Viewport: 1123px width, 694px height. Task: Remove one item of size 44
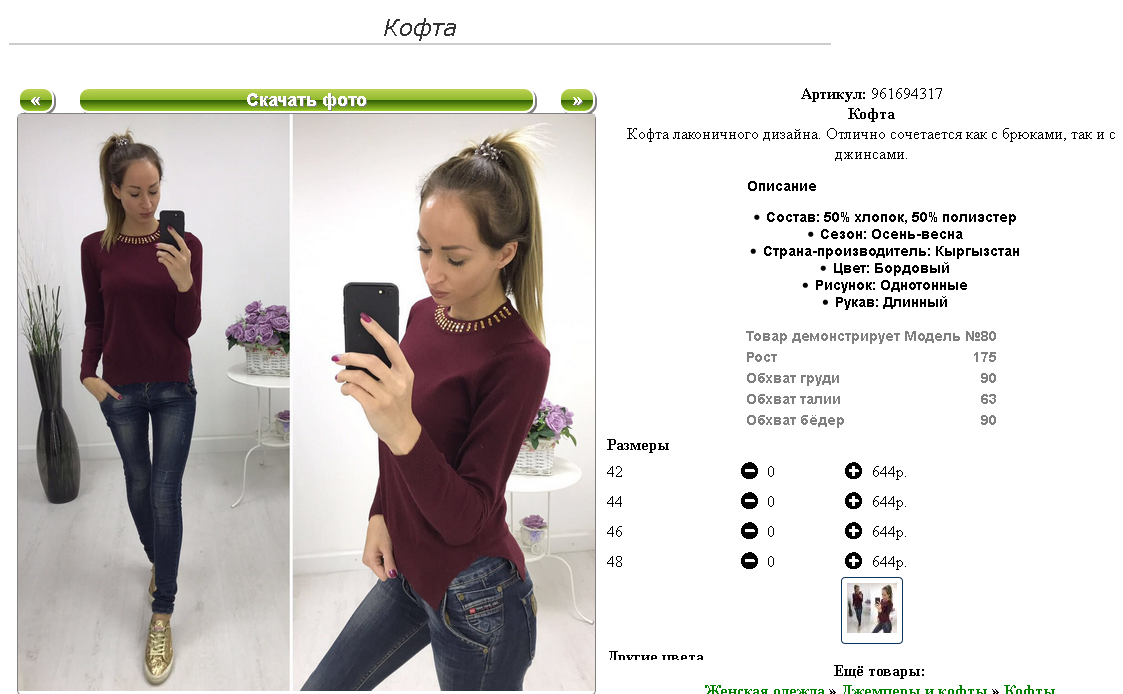click(x=749, y=501)
